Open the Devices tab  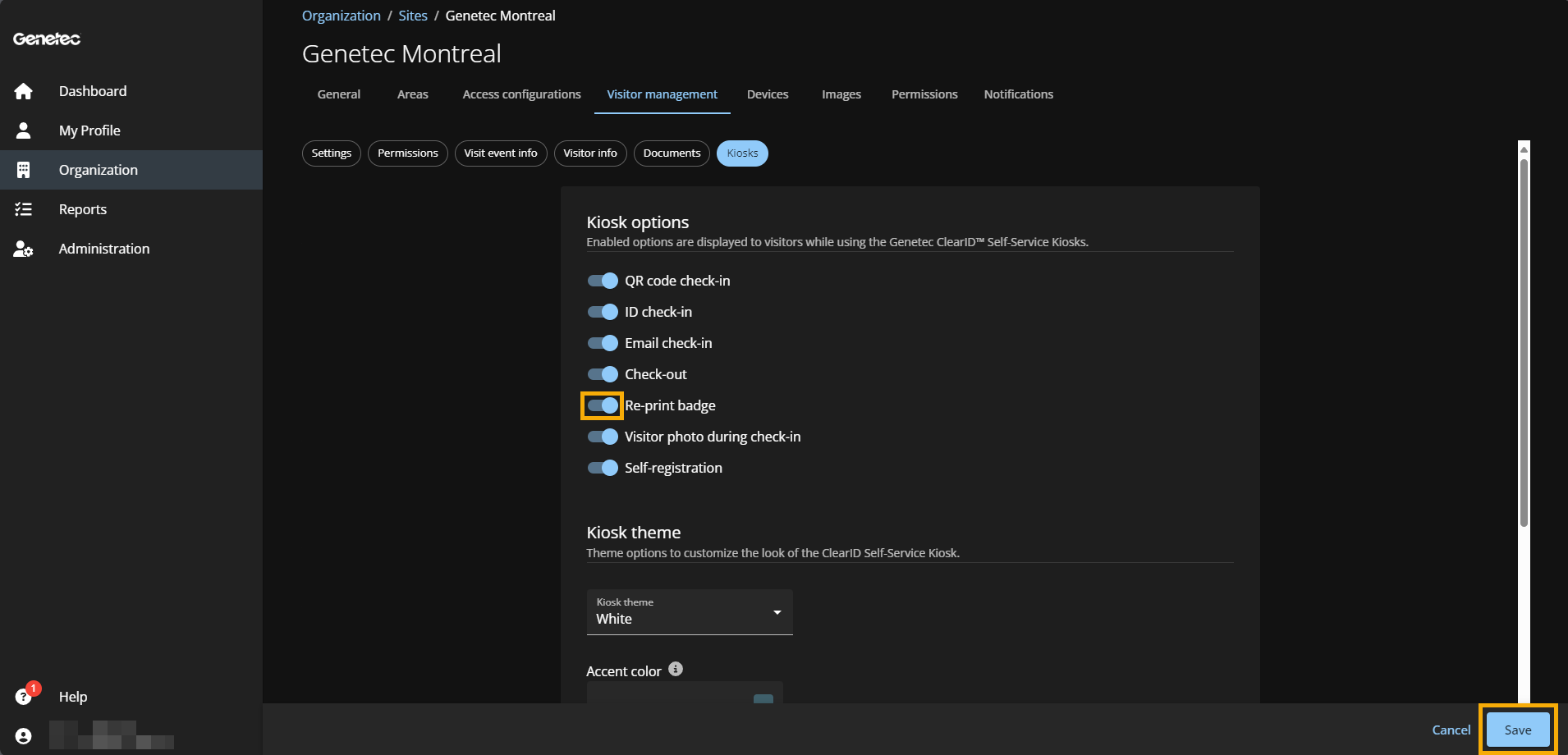(768, 94)
